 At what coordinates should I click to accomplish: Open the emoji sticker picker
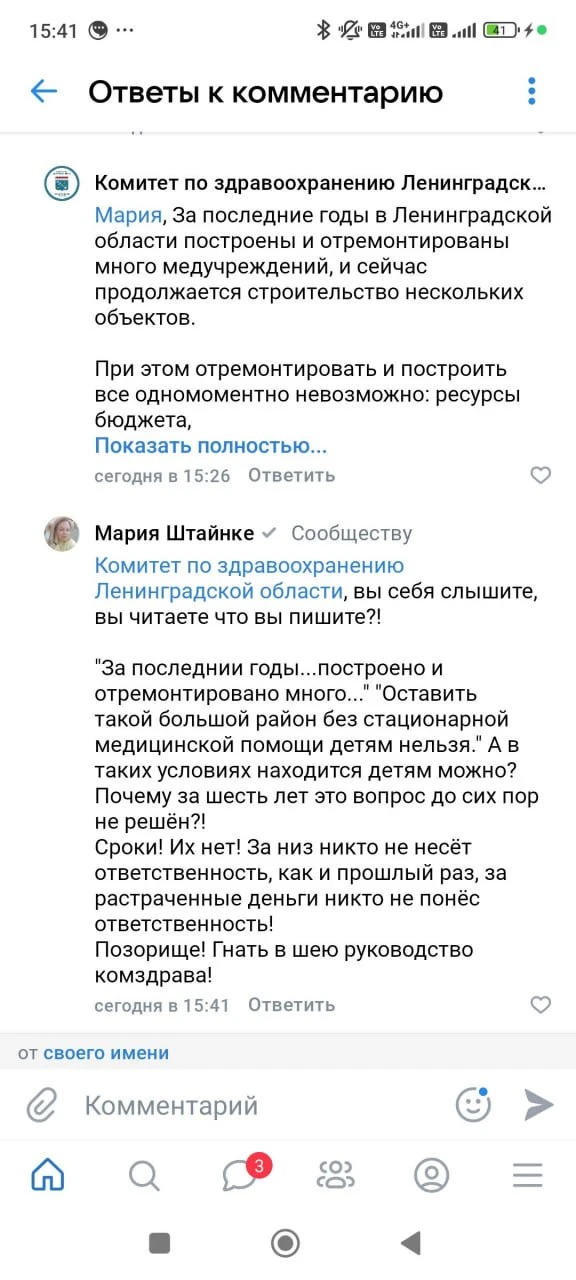click(474, 1104)
